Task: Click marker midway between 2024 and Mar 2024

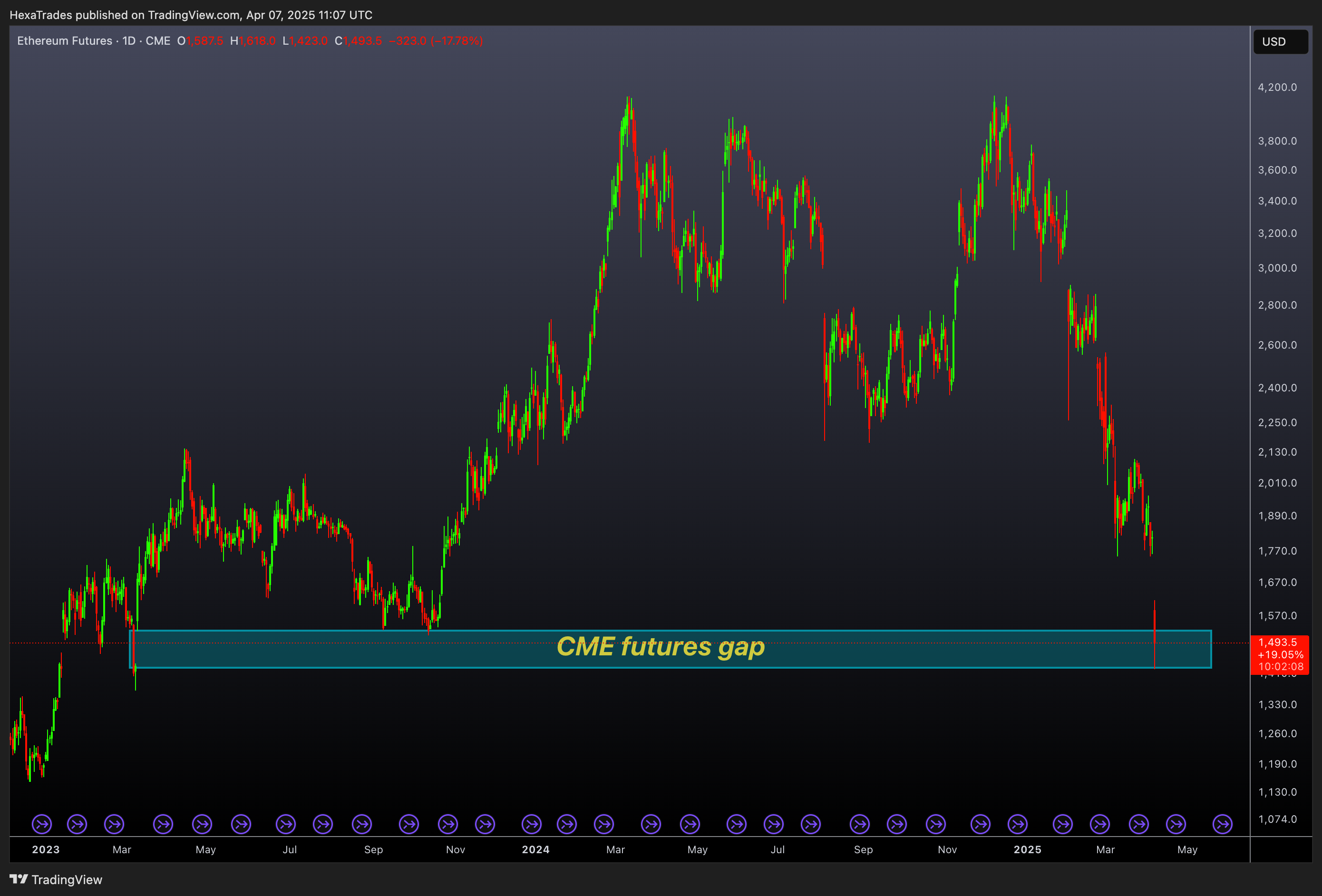Action: (567, 824)
